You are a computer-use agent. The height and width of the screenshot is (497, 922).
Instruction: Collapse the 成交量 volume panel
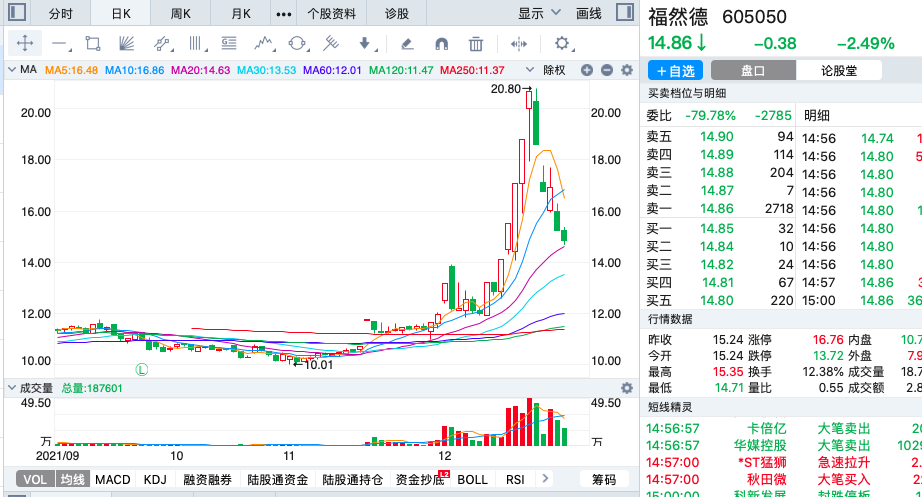[12, 388]
